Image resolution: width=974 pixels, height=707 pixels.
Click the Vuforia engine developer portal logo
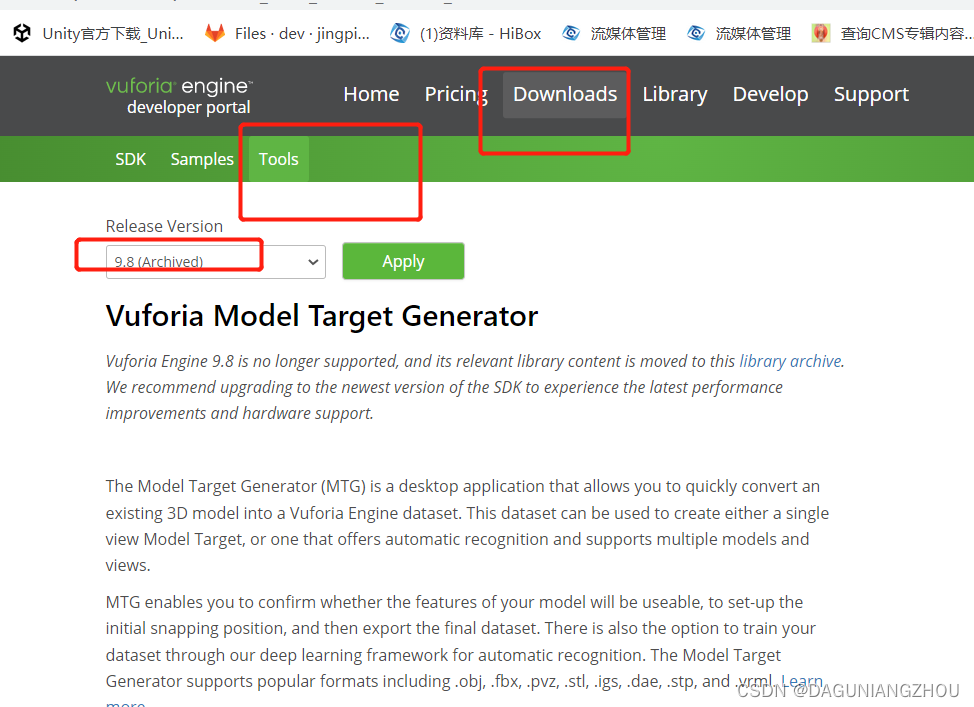click(x=179, y=96)
